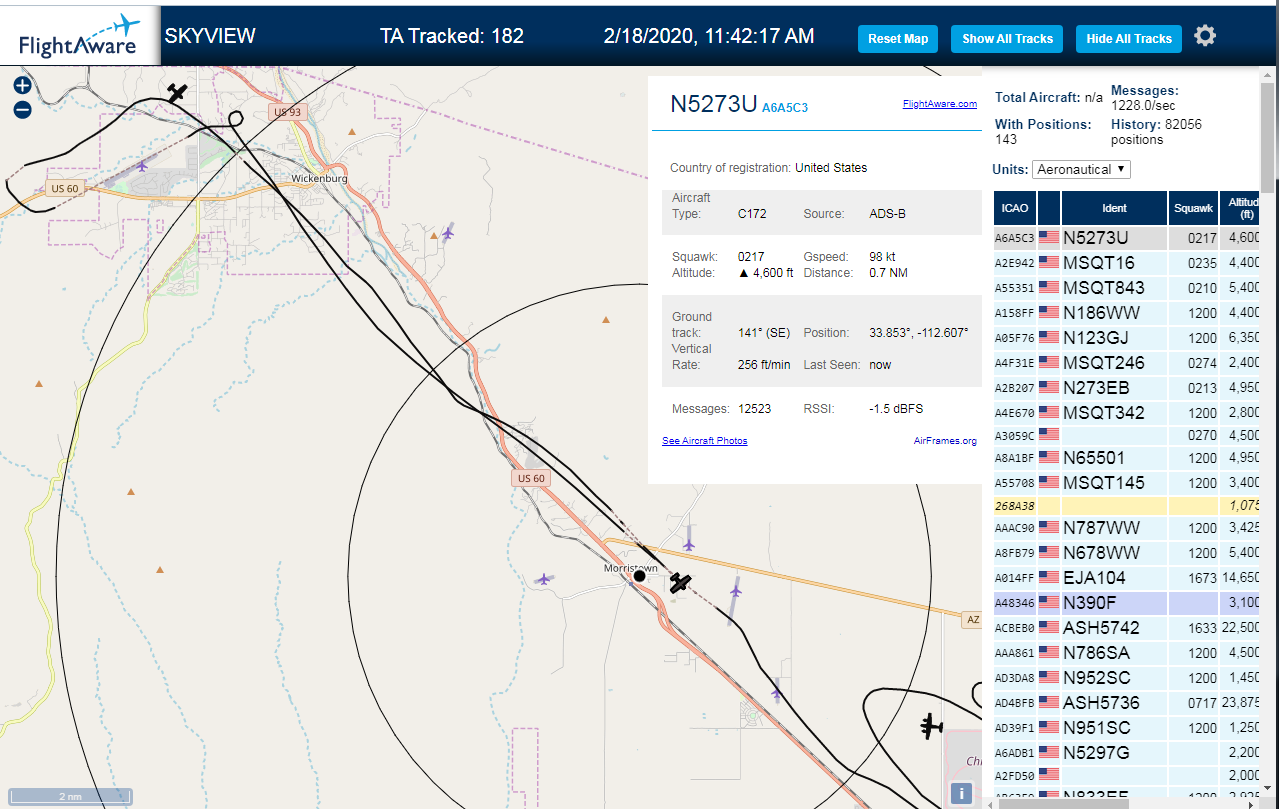This screenshot has height=809, width=1279.
Task: Click the US flag in EJA104 row
Action: pos(1048,577)
